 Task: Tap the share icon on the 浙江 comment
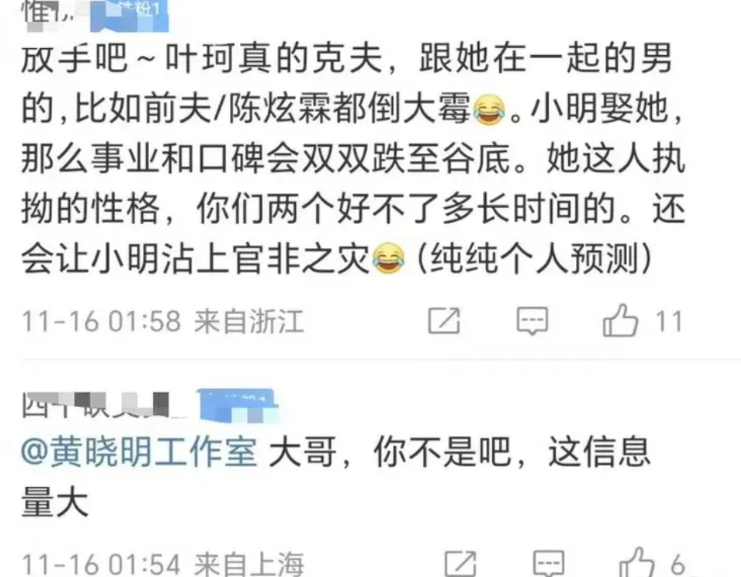[444, 321]
